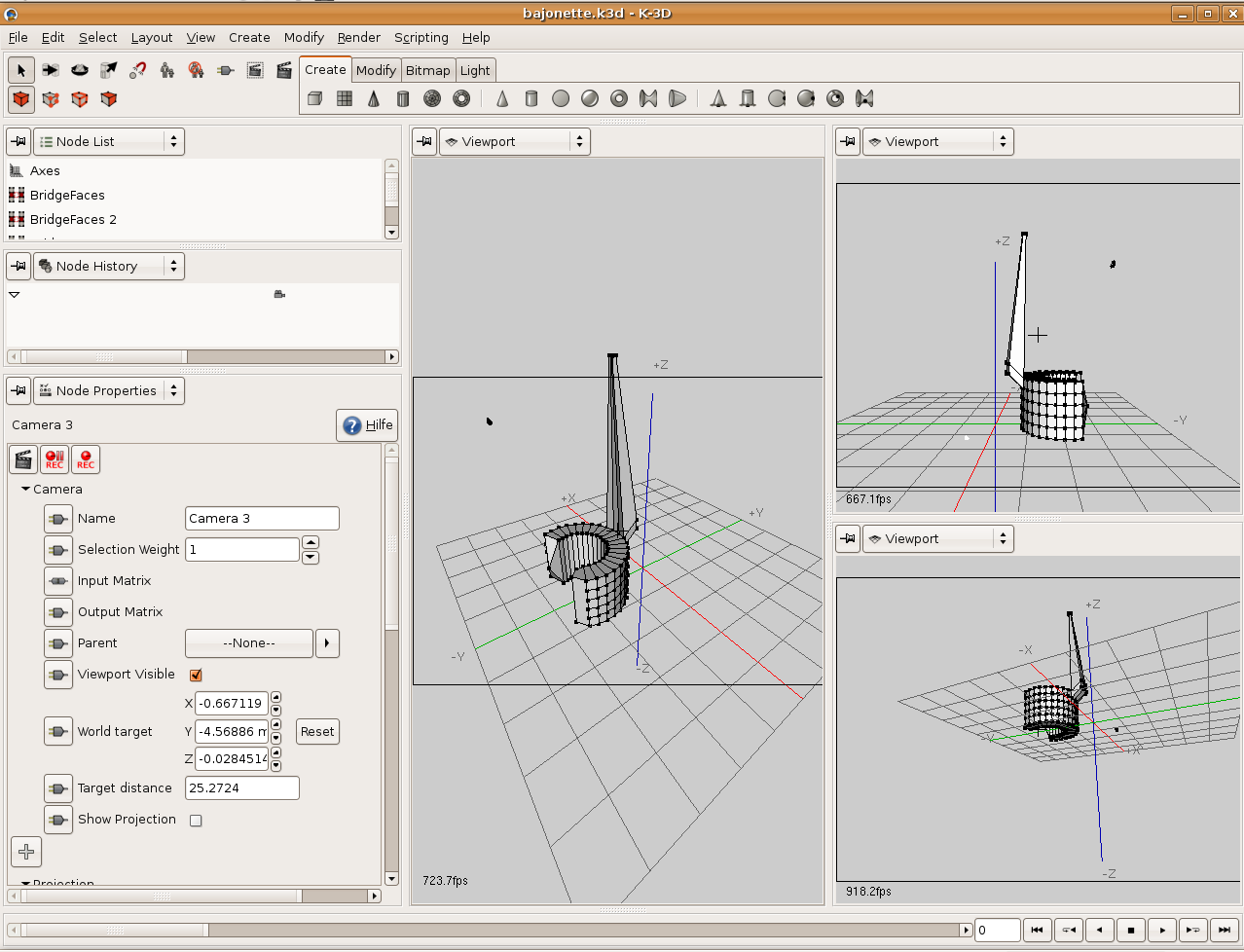Open the Parent --None-- dropdown
The height and width of the screenshot is (952, 1244).
pyautogui.click(x=249, y=643)
